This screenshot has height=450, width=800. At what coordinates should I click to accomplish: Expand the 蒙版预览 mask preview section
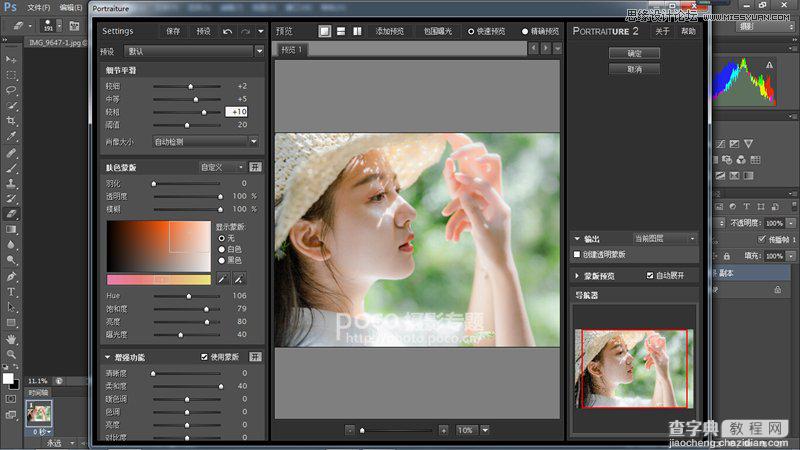[577, 276]
